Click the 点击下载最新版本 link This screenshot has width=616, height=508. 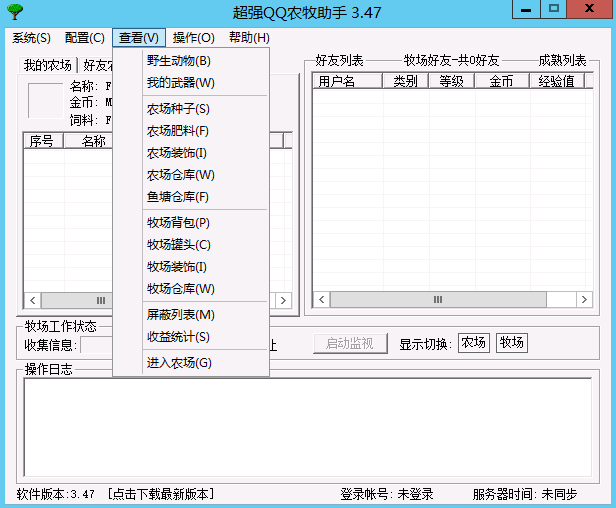pos(161,494)
